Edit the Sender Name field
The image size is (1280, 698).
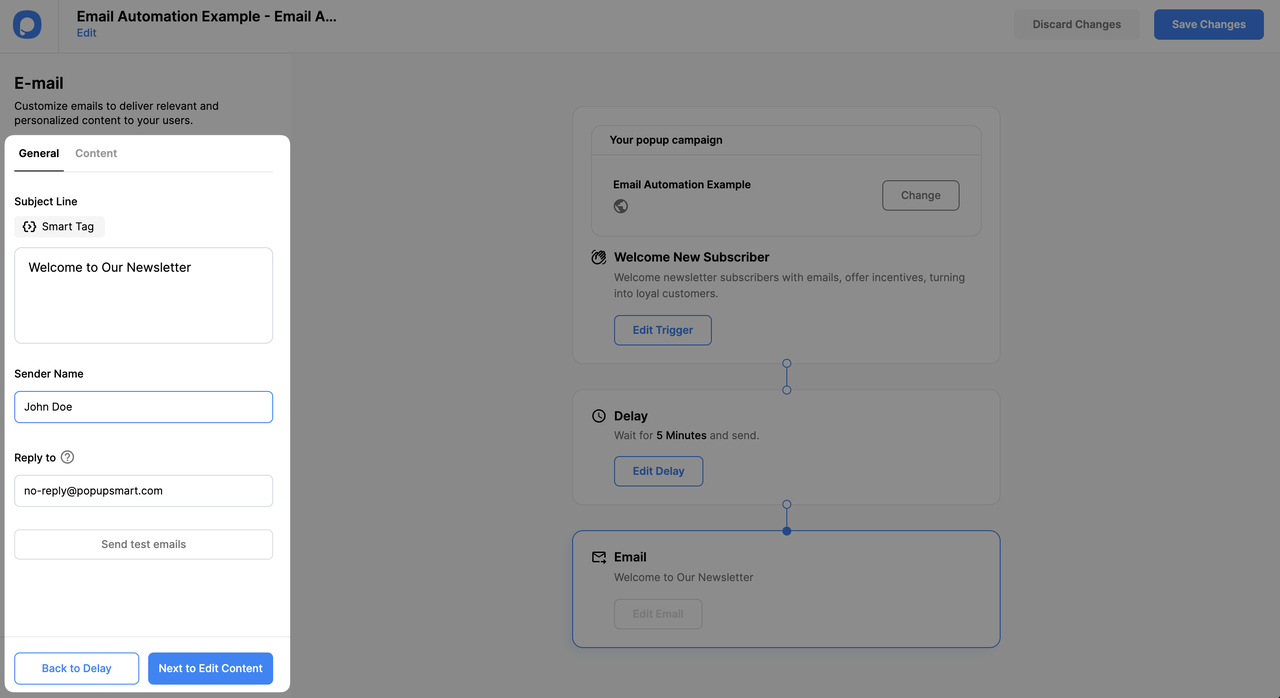[x=143, y=406]
